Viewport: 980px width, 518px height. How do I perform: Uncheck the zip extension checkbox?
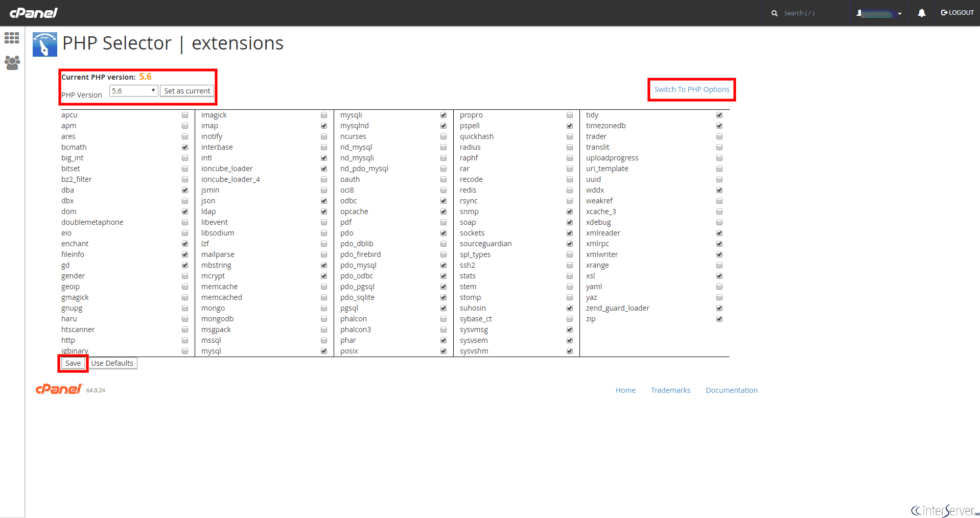click(719, 319)
